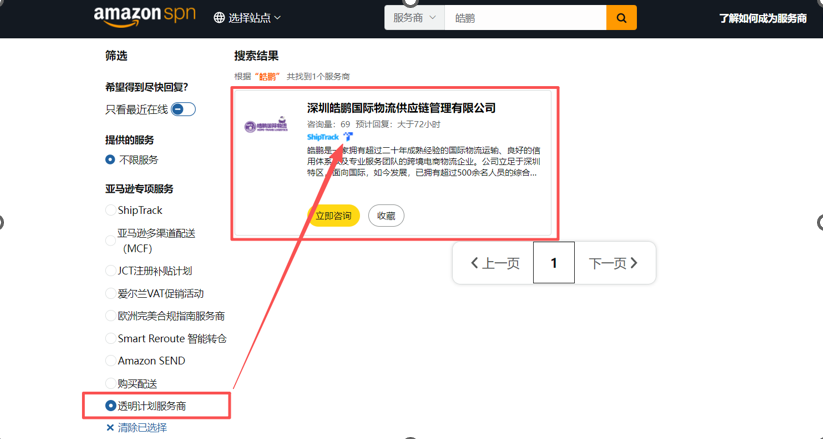
Task: Go to previous page with 上一页
Action: [x=494, y=263]
